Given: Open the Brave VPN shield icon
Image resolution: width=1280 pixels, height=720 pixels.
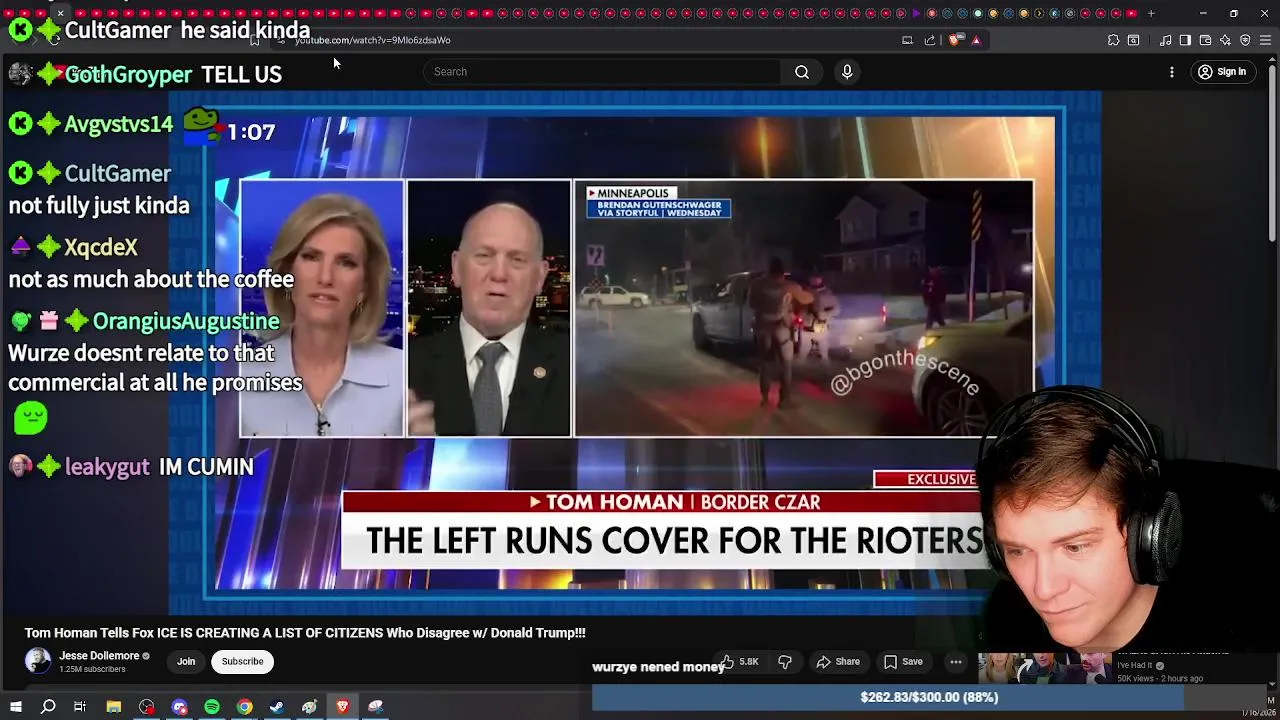Looking at the screenshot, I should coord(1245,40).
